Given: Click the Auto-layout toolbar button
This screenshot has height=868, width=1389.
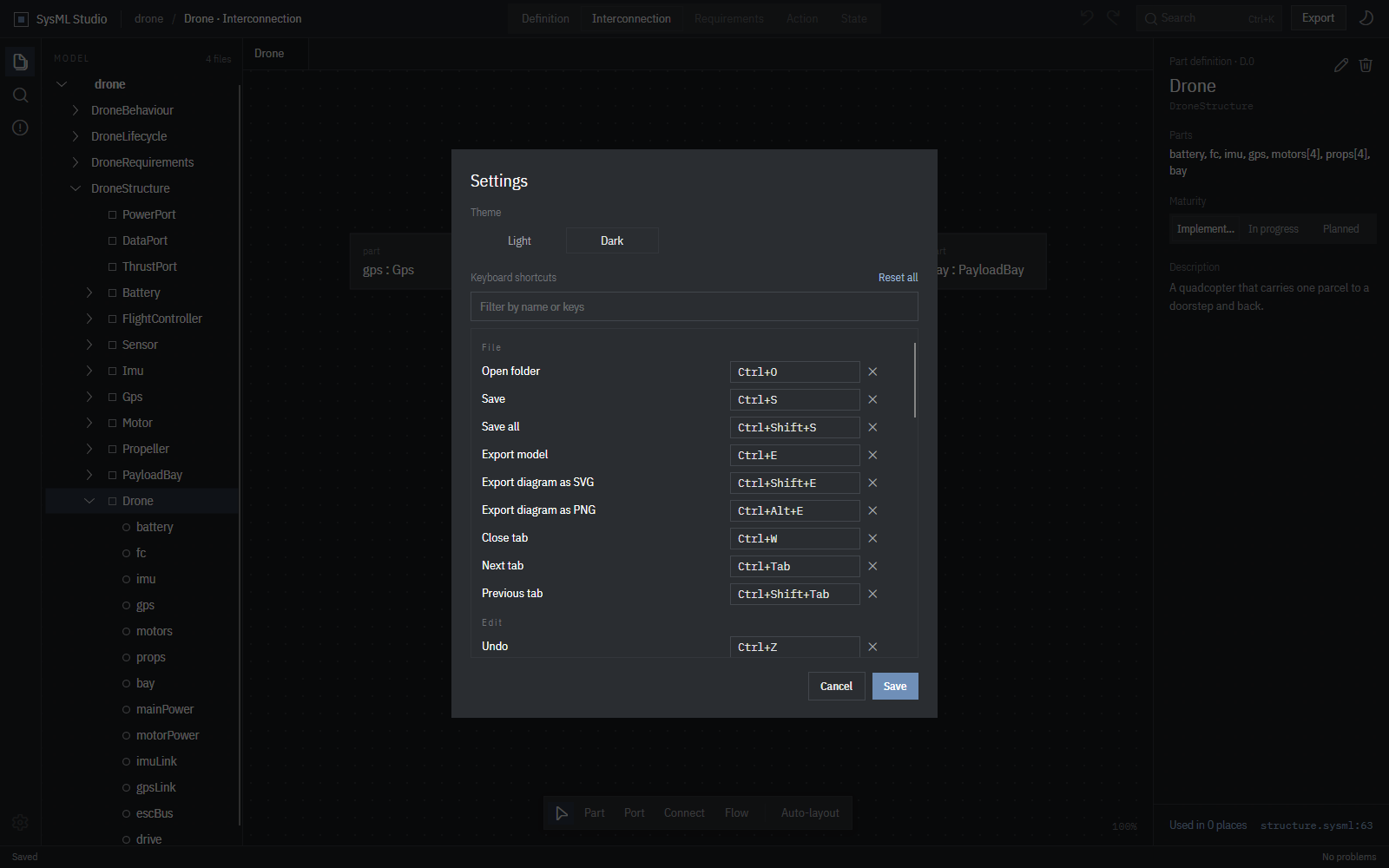Looking at the screenshot, I should [x=810, y=813].
